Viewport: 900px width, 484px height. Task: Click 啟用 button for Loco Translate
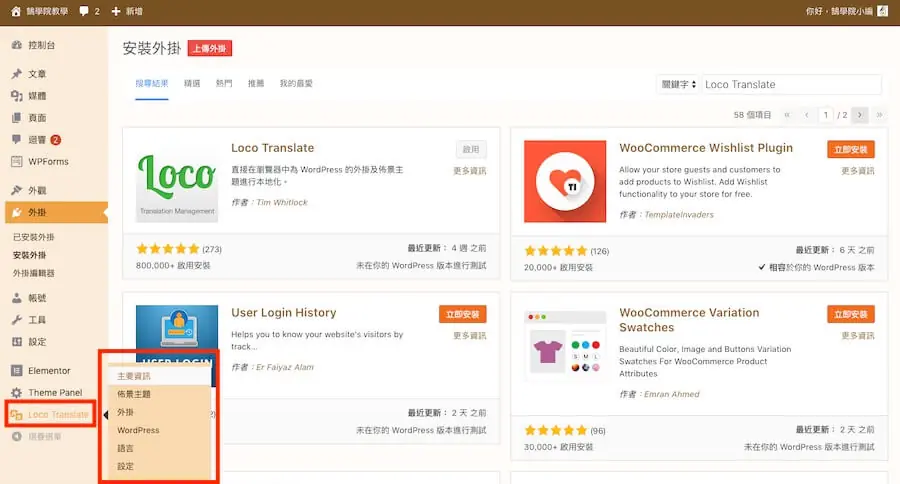[471, 149]
